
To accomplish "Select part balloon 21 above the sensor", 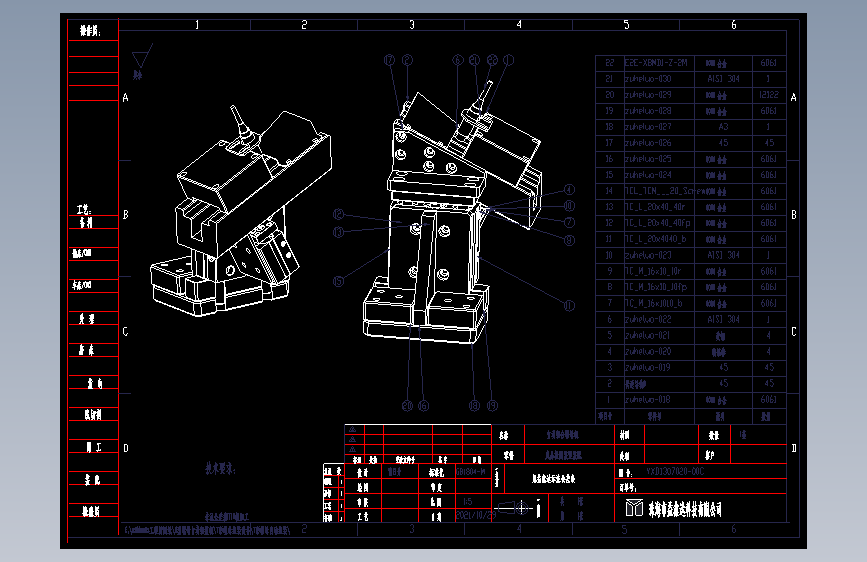I will (x=474, y=60).
